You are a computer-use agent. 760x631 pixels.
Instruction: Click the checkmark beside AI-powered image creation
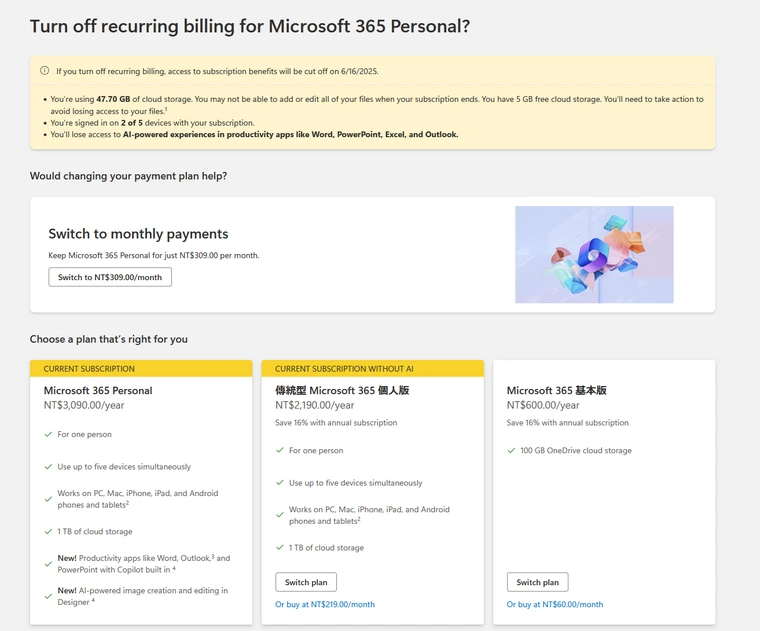pyautogui.click(x=48, y=596)
